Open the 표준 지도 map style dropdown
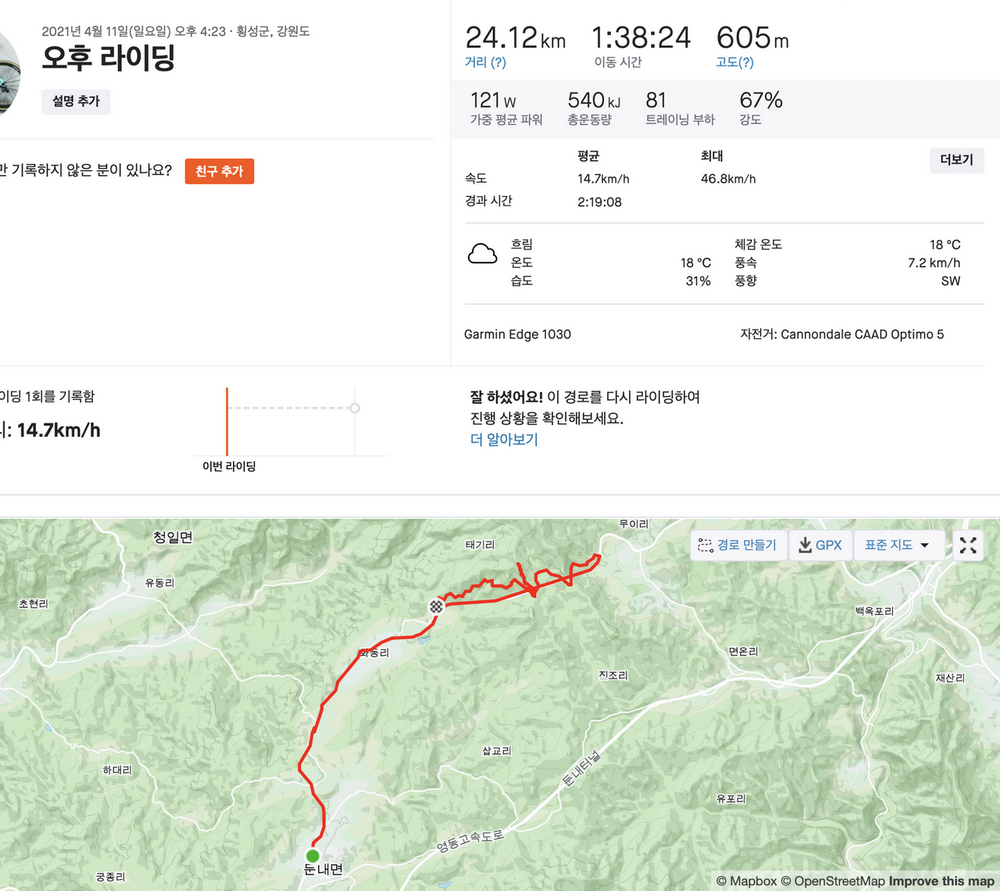 [897, 545]
